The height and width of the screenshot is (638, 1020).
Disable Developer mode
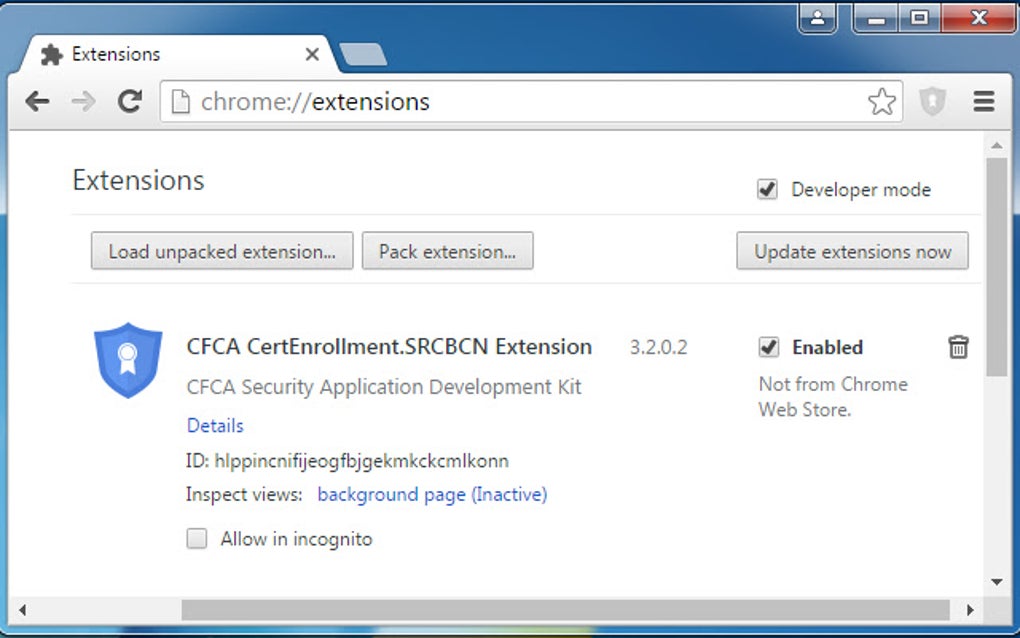pyautogui.click(x=767, y=189)
